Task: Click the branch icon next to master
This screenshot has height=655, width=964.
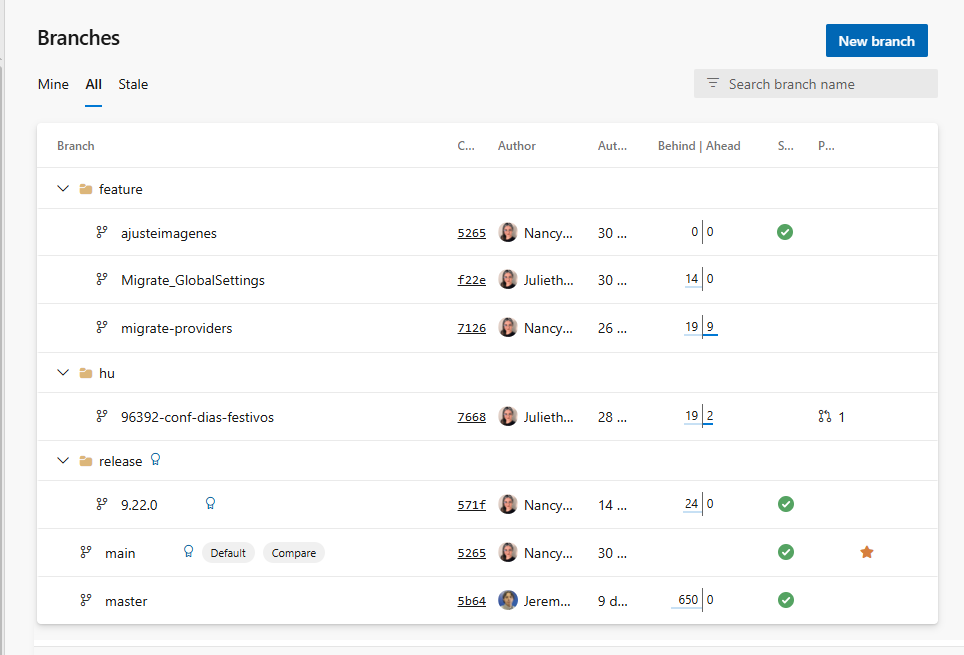Action: point(86,600)
